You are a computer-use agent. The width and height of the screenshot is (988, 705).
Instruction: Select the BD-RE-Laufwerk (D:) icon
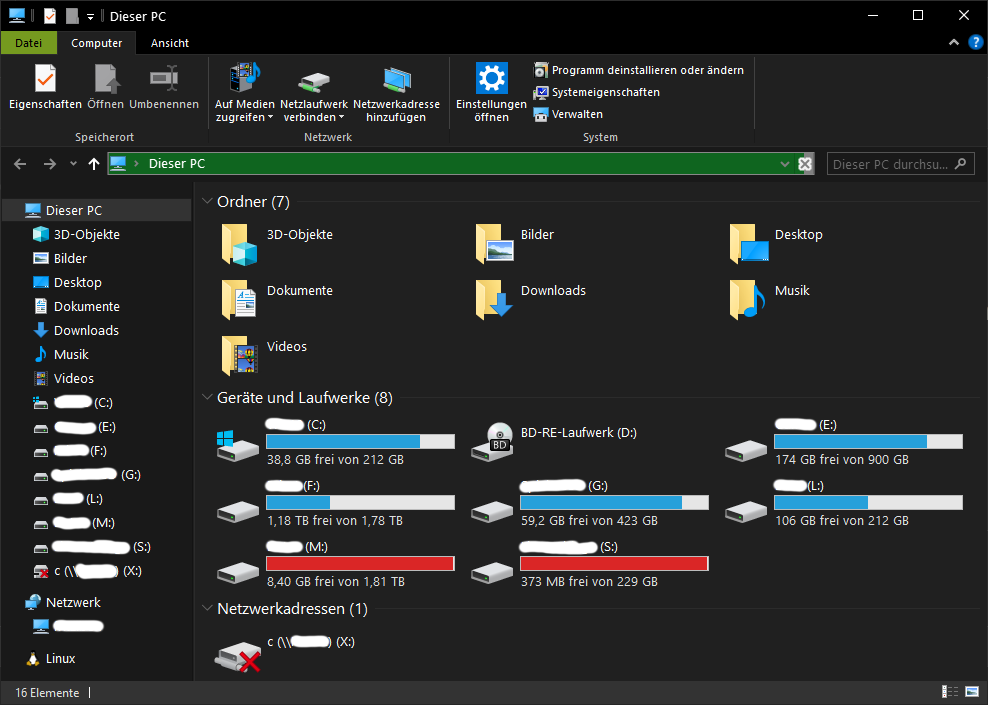coord(492,441)
